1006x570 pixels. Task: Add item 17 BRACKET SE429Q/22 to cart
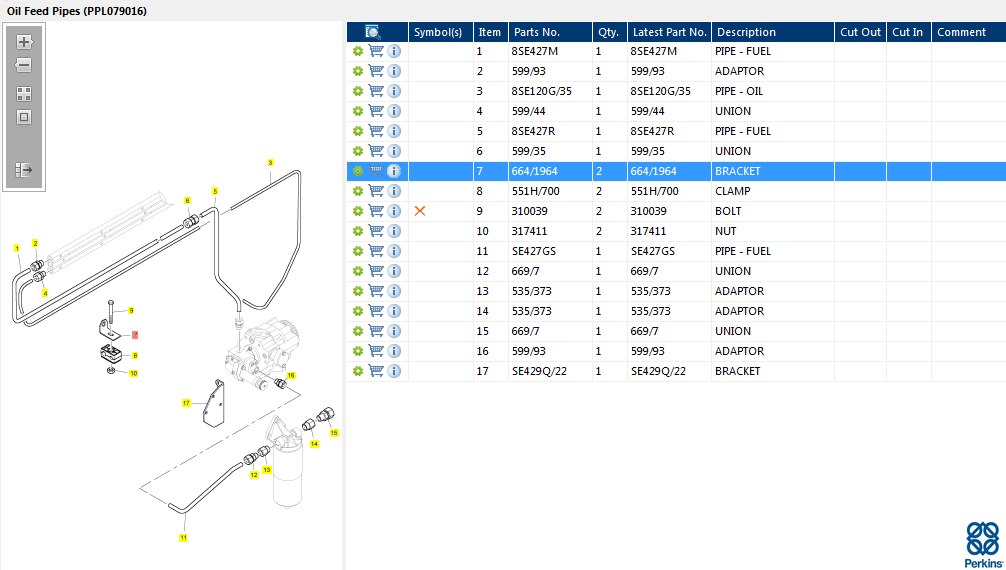coord(377,371)
